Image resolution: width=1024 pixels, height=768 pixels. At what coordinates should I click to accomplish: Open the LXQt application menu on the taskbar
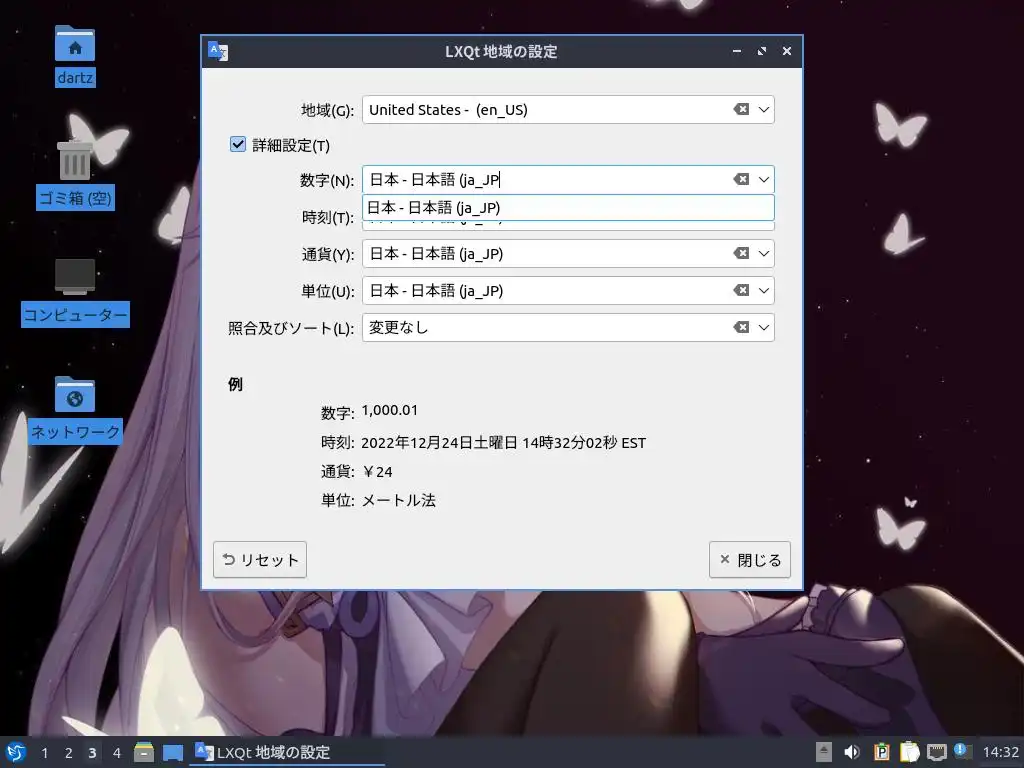[x=16, y=752]
